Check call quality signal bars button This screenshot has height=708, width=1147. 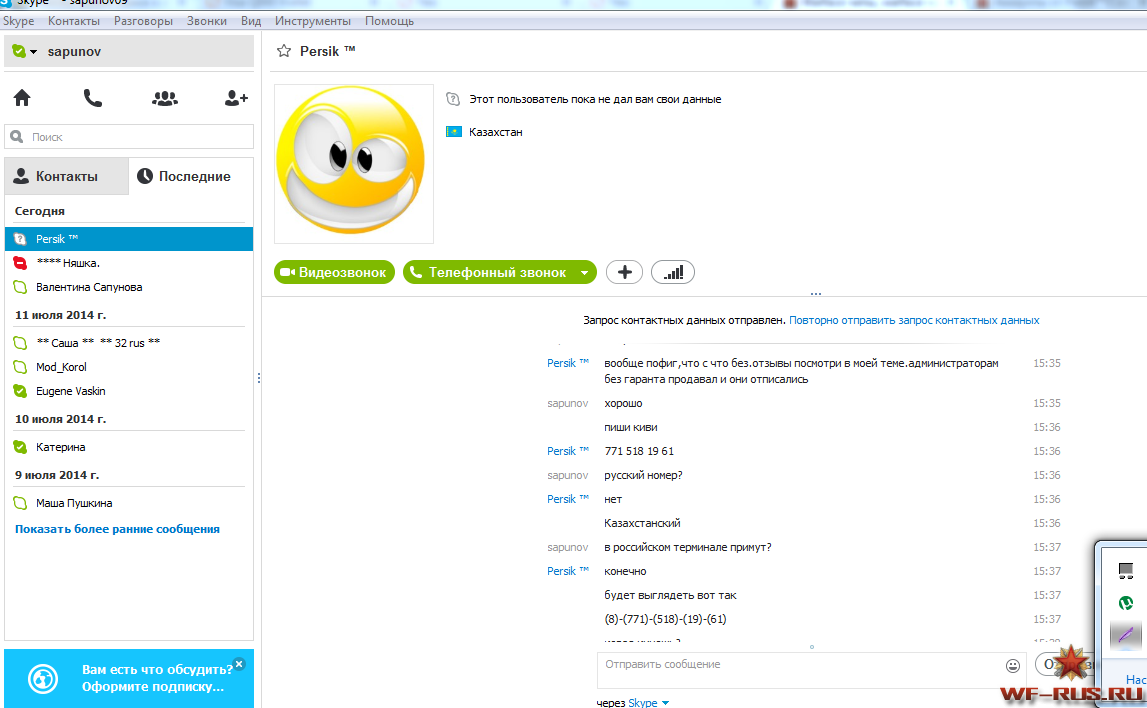673,272
